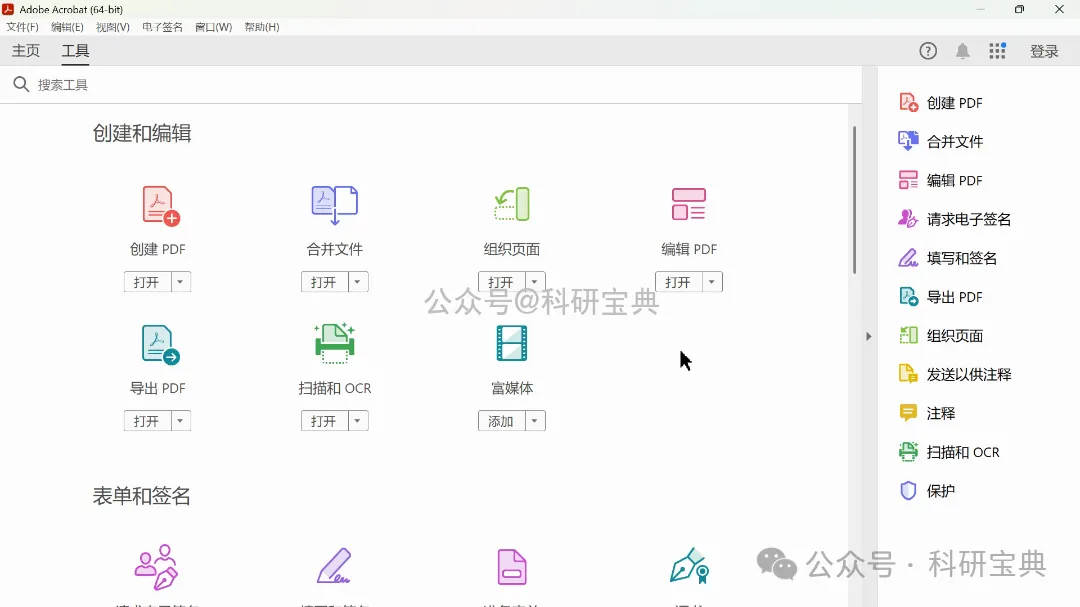Select 导出 PDF in right sidebar

[x=941, y=297]
